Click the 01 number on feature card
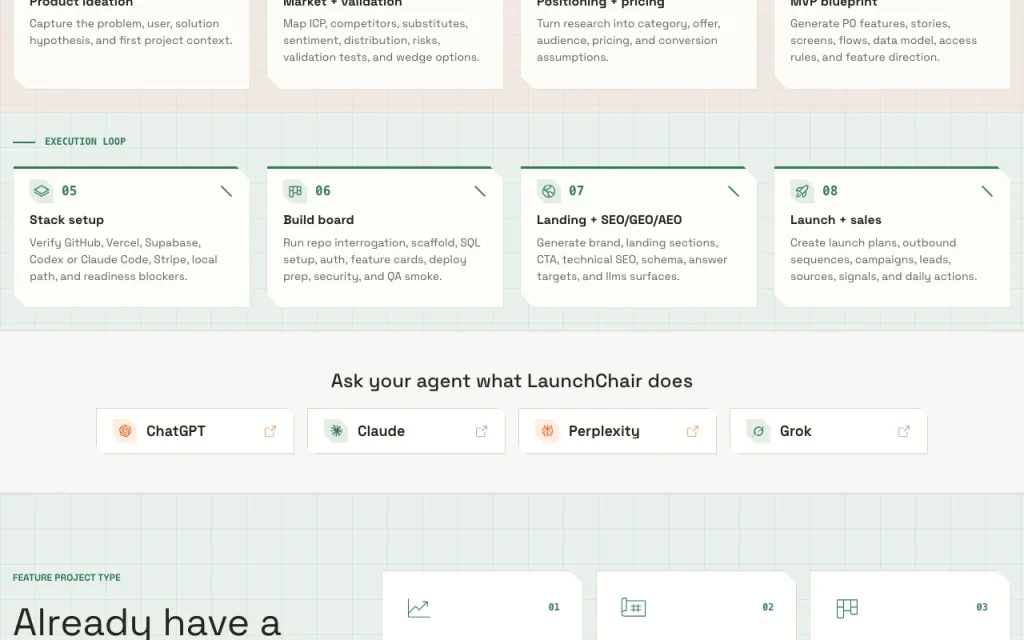Viewport: 1024px width, 640px height. (x=554, y=607)
